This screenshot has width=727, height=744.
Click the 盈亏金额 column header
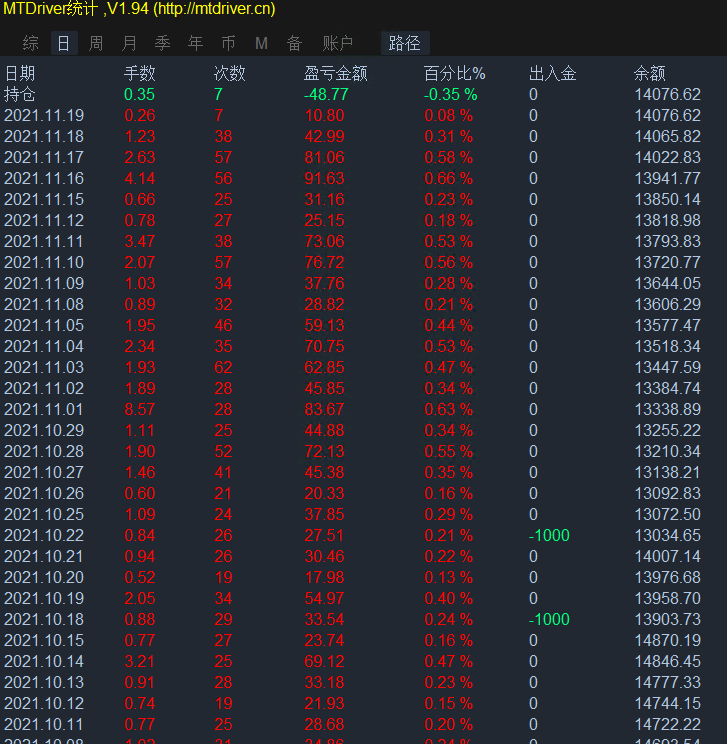(336, 74)
